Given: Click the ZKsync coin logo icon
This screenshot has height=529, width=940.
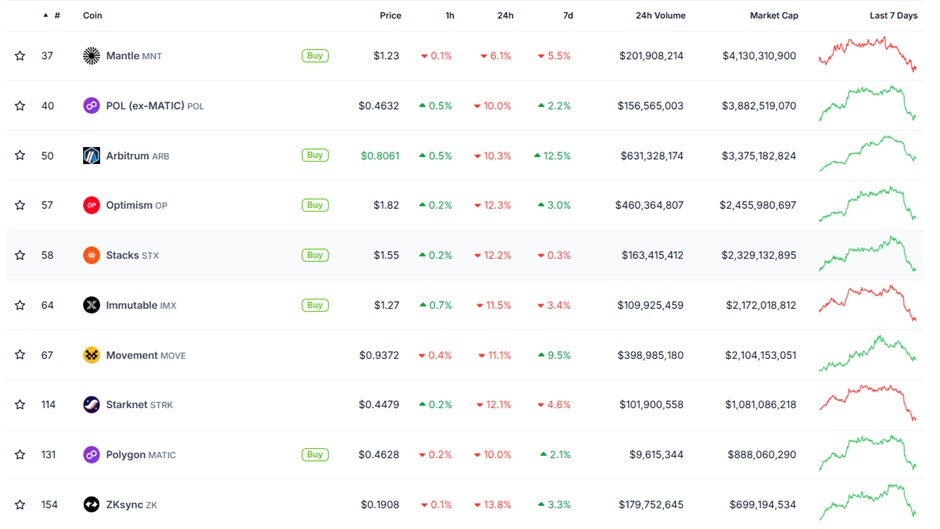Looking at the screenshot, I should click(91, 505).
